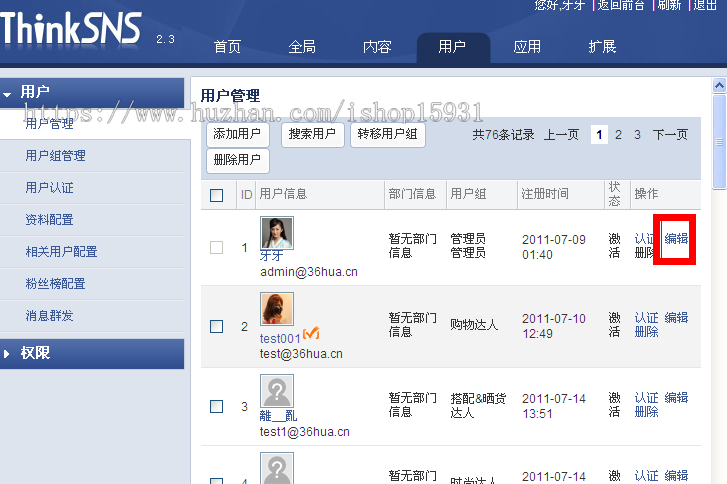Click the 转移用户组 button

point(388,134)
